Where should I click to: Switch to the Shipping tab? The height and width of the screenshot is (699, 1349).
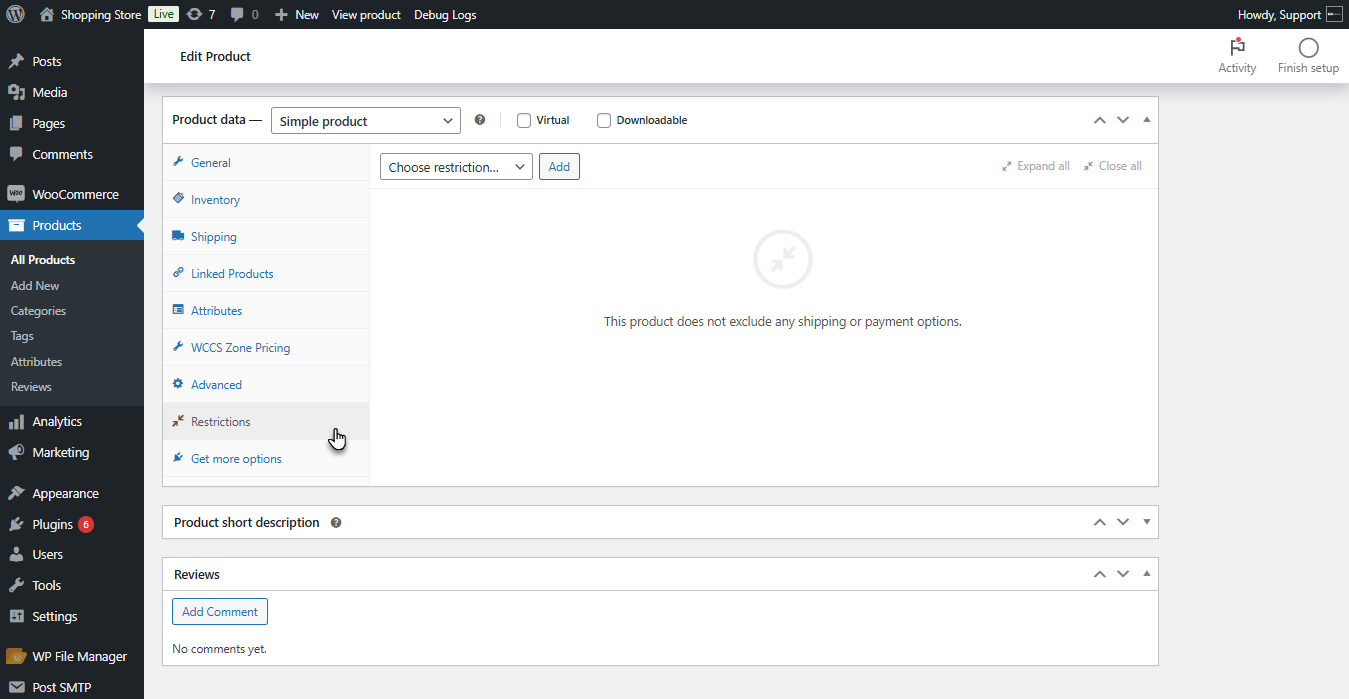[x=266, y=236]
